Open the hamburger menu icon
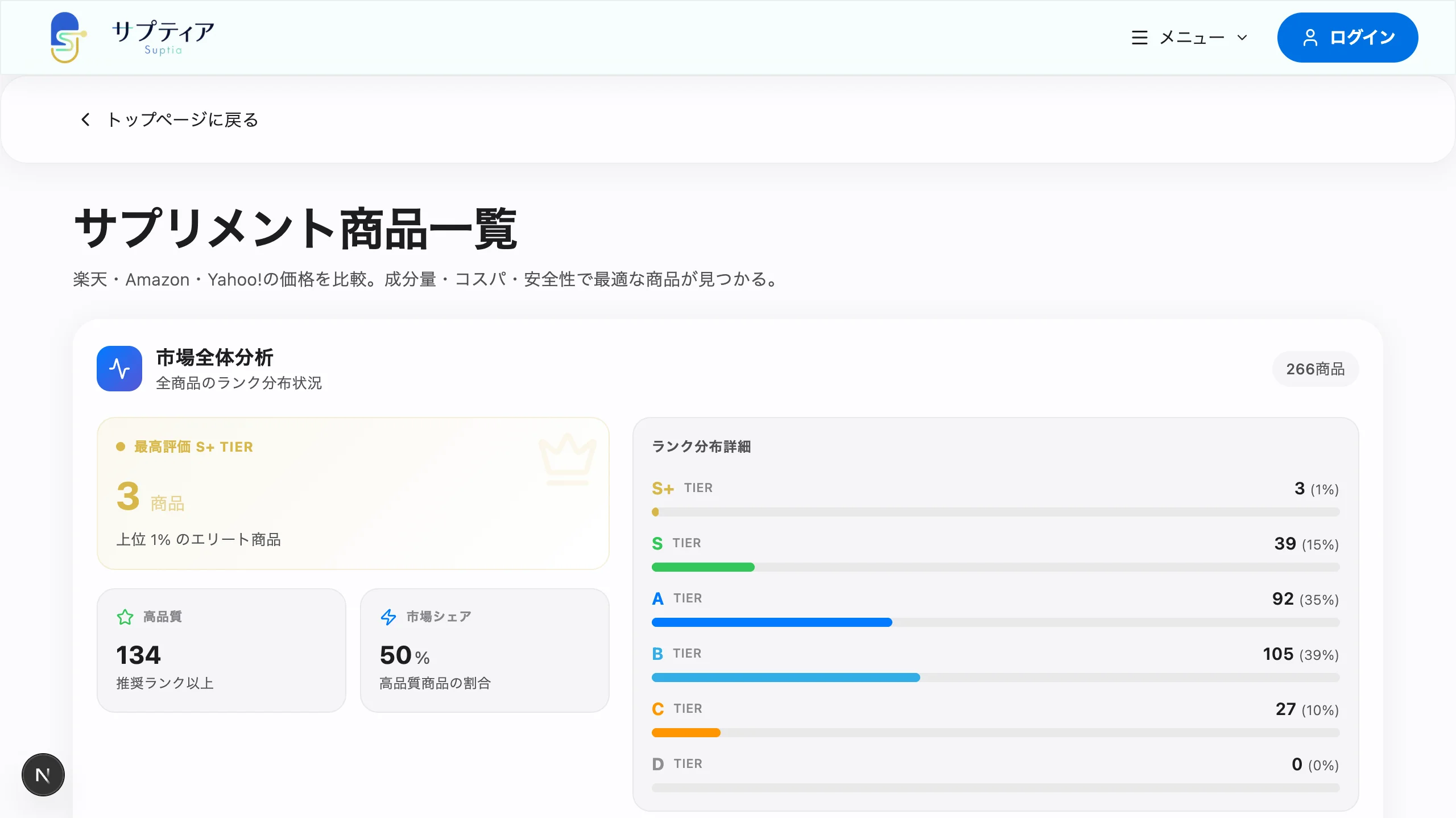Screen dimensions: 1456x818 (x=1139, y=38)
